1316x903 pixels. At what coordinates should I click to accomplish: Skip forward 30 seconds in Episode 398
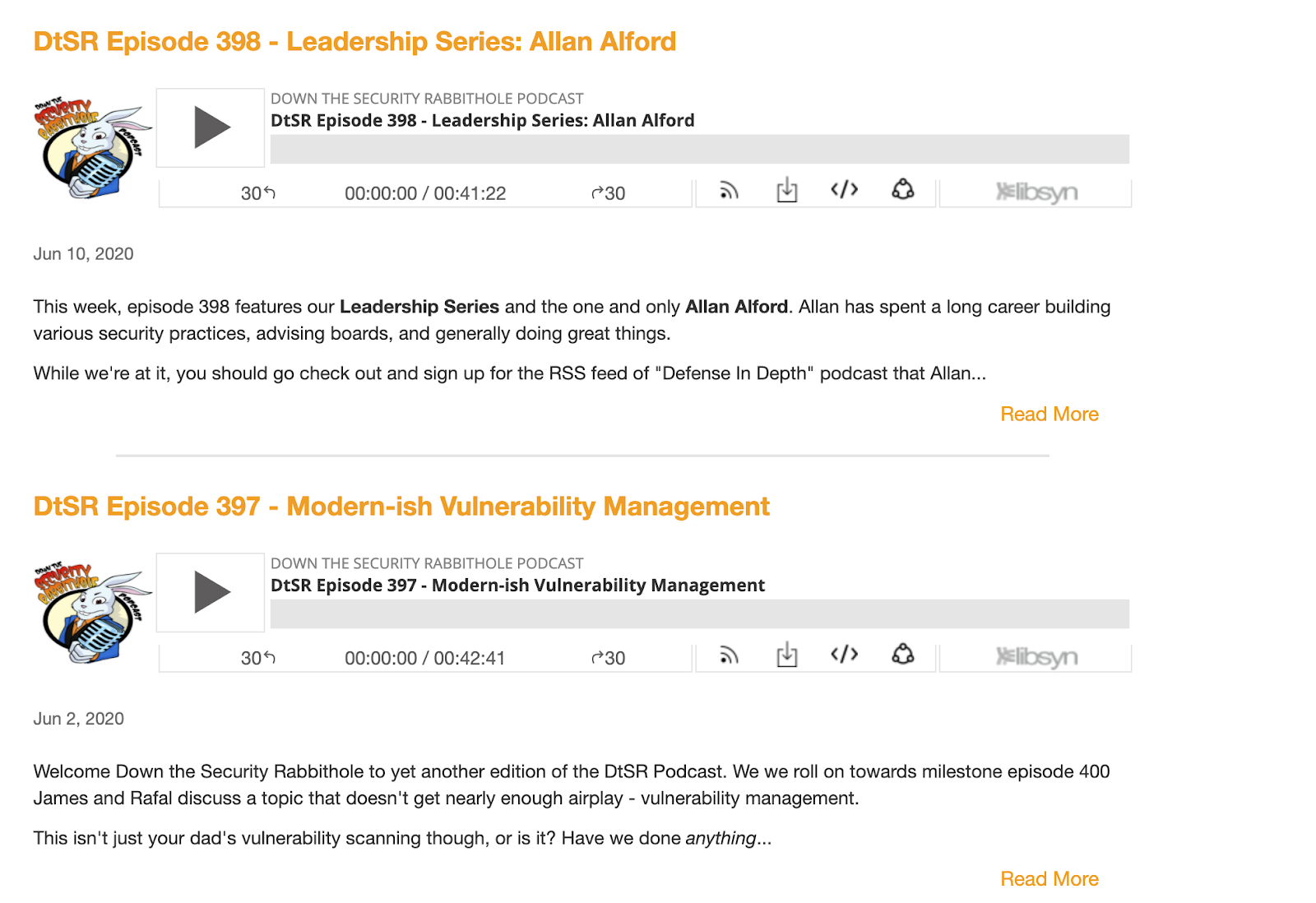pyautogui.click(x=609, y=193)
